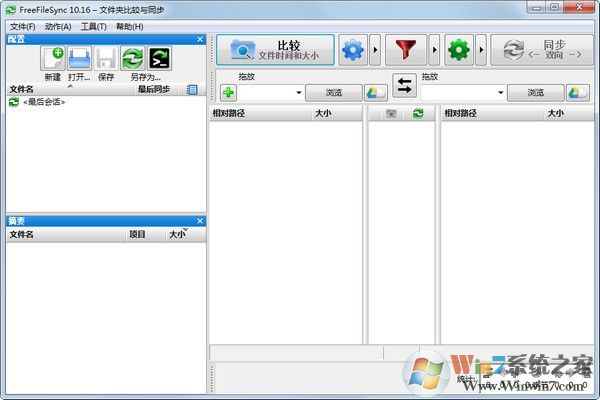Click the Save configuration floppy icon
600x400 pixels.
[106, 58]
